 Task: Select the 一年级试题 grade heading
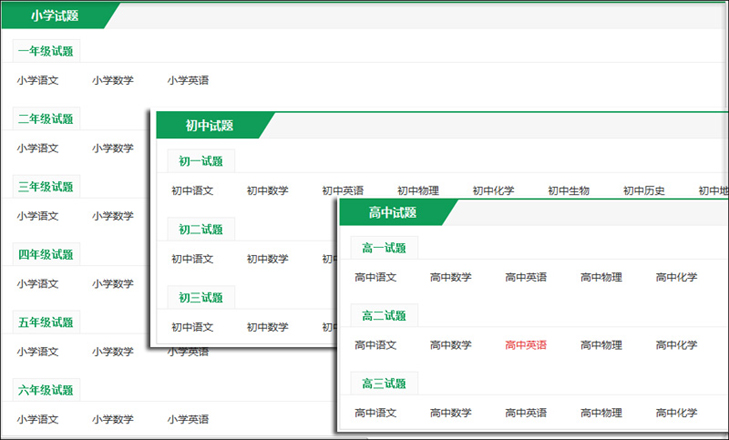tap(46, 51)
